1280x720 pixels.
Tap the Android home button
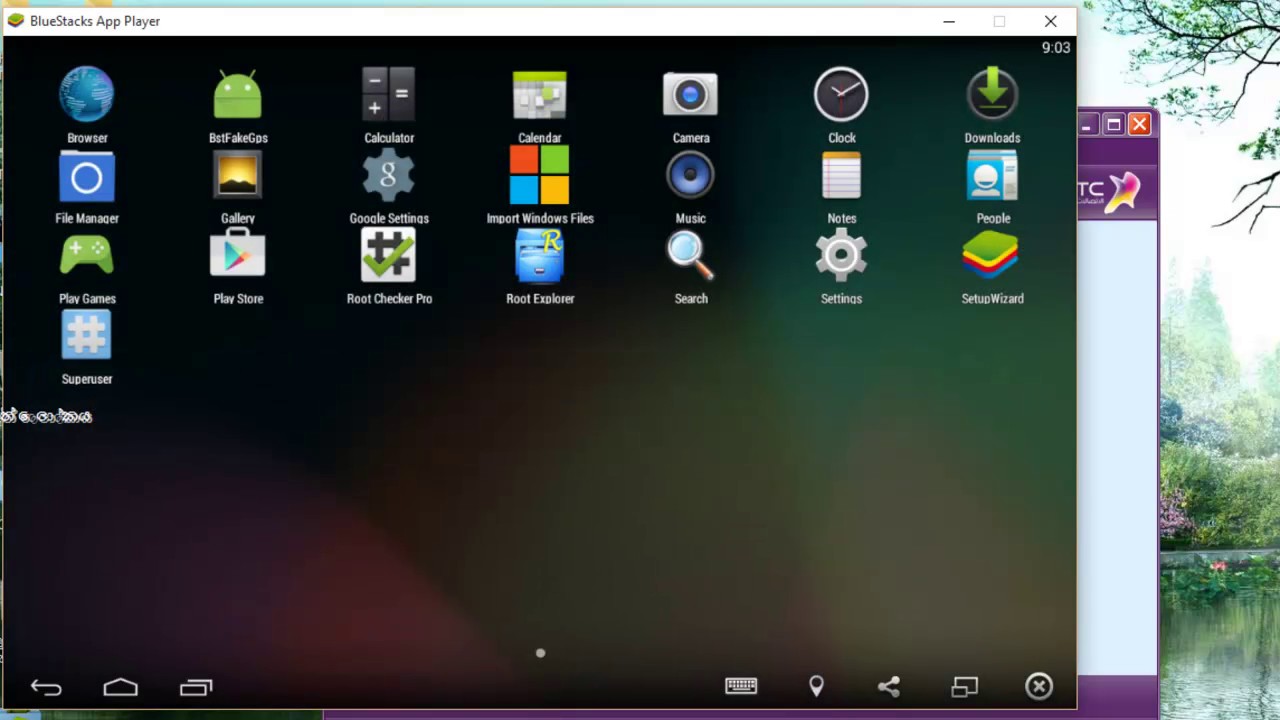pyautogui.click(x=120, y=687)
